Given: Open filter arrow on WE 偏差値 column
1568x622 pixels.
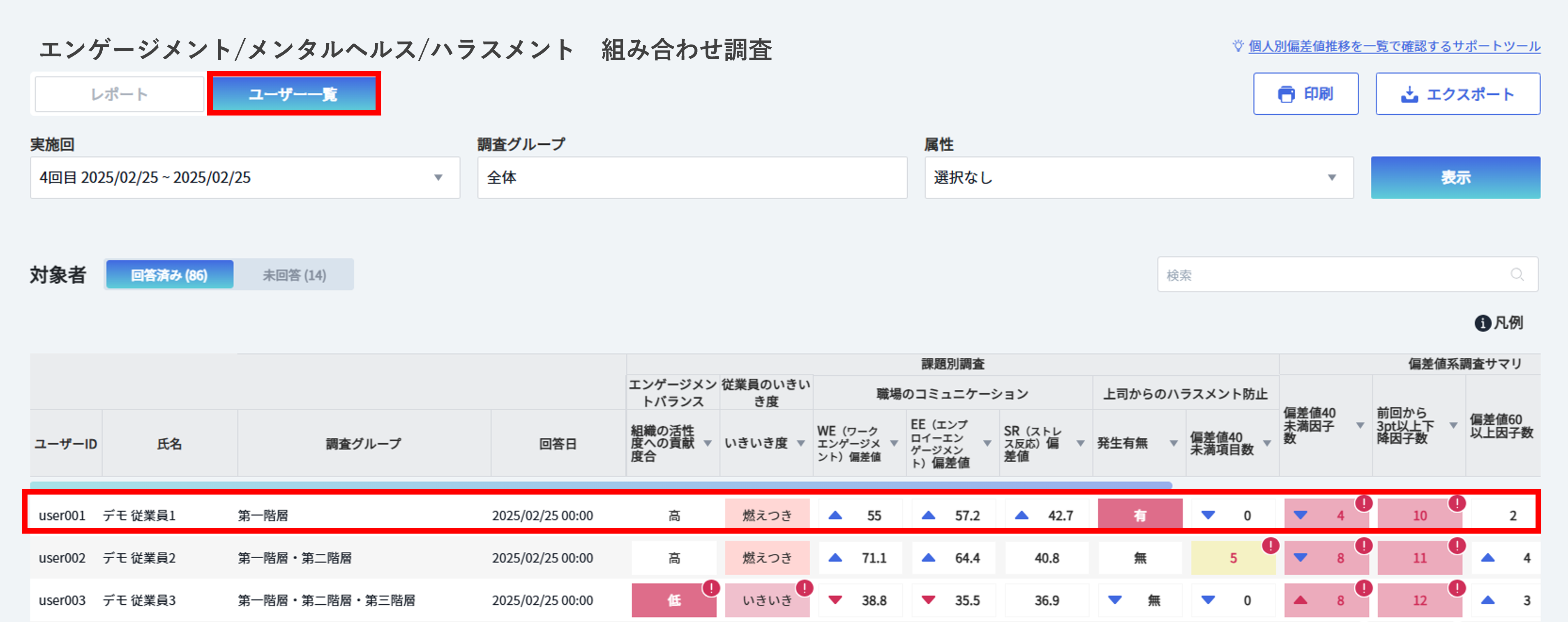Looking at the screenshot, I should pos(894,444).
